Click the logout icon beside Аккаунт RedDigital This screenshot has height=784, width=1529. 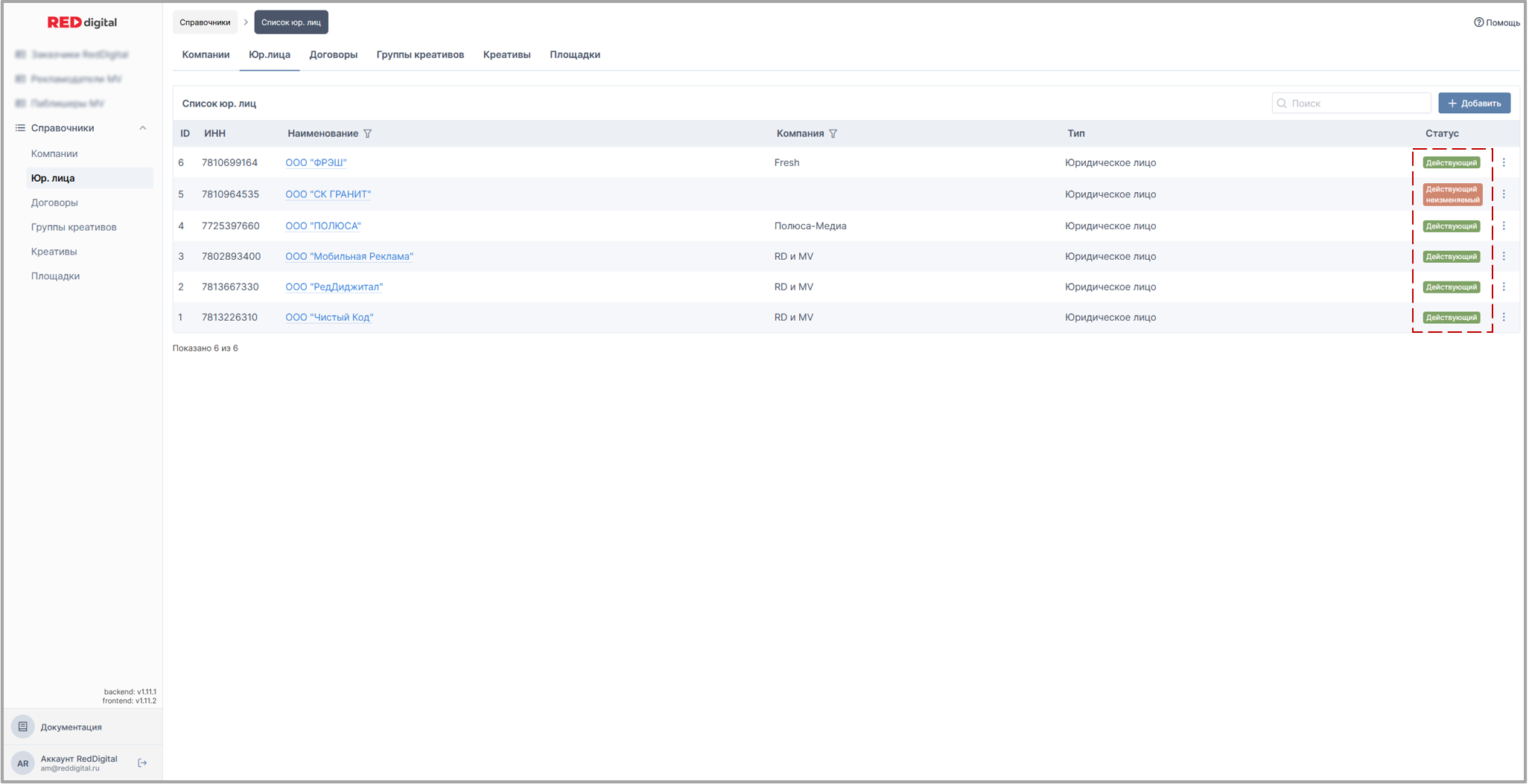coord(142,763)
